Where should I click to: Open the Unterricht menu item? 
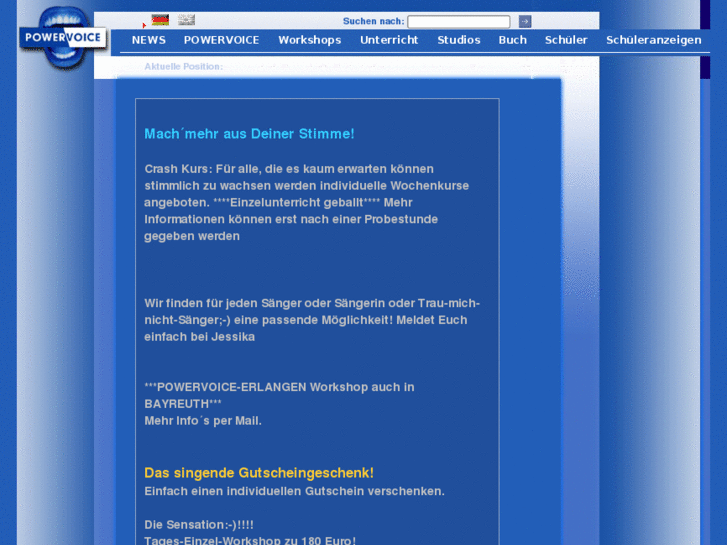click(389, 40)
